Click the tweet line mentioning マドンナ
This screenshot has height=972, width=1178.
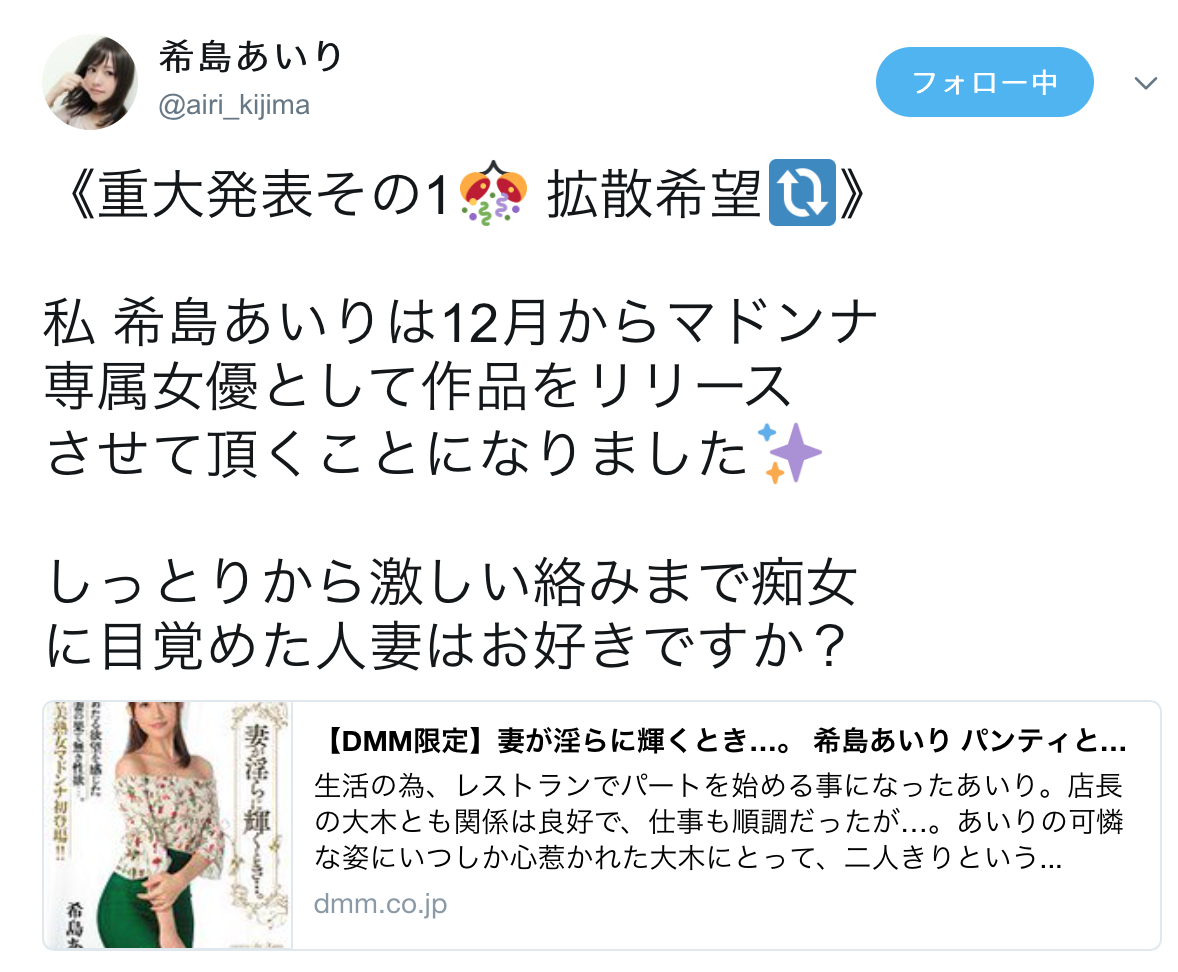click(460, 321)
